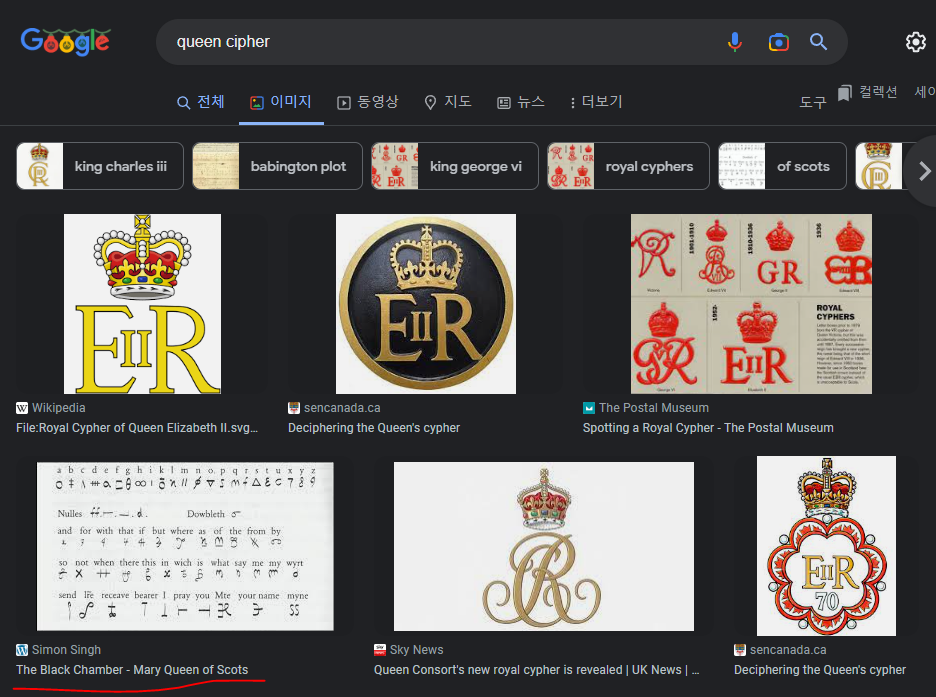Click the Simon Singh source name
The image size is (936, 697).
pos(66,650)
